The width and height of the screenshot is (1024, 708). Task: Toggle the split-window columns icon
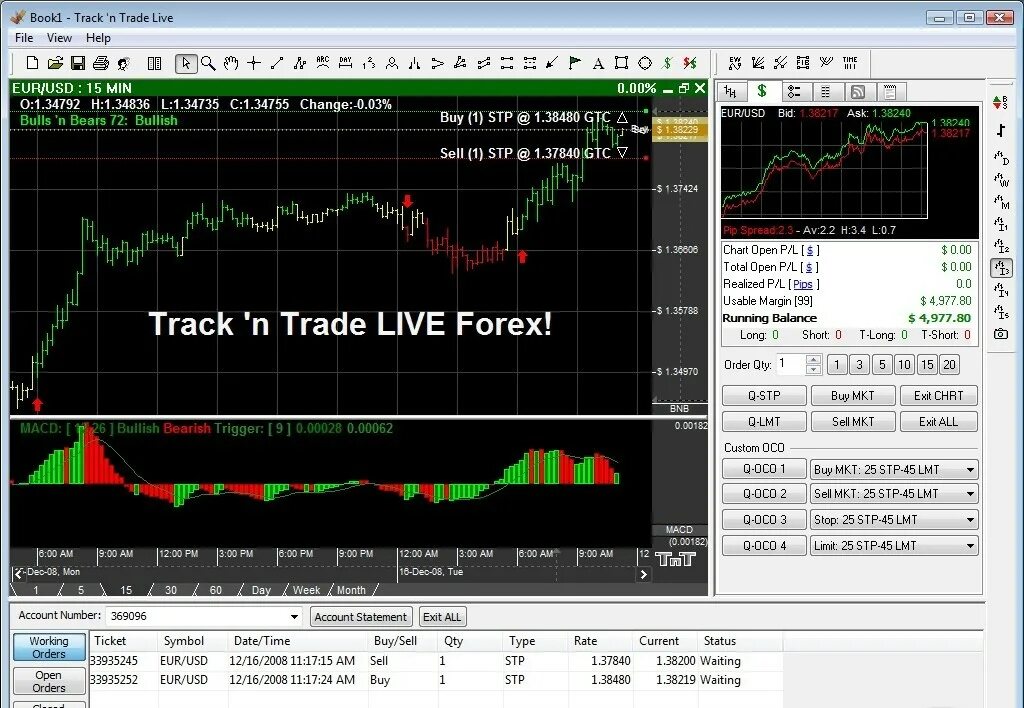155,63
